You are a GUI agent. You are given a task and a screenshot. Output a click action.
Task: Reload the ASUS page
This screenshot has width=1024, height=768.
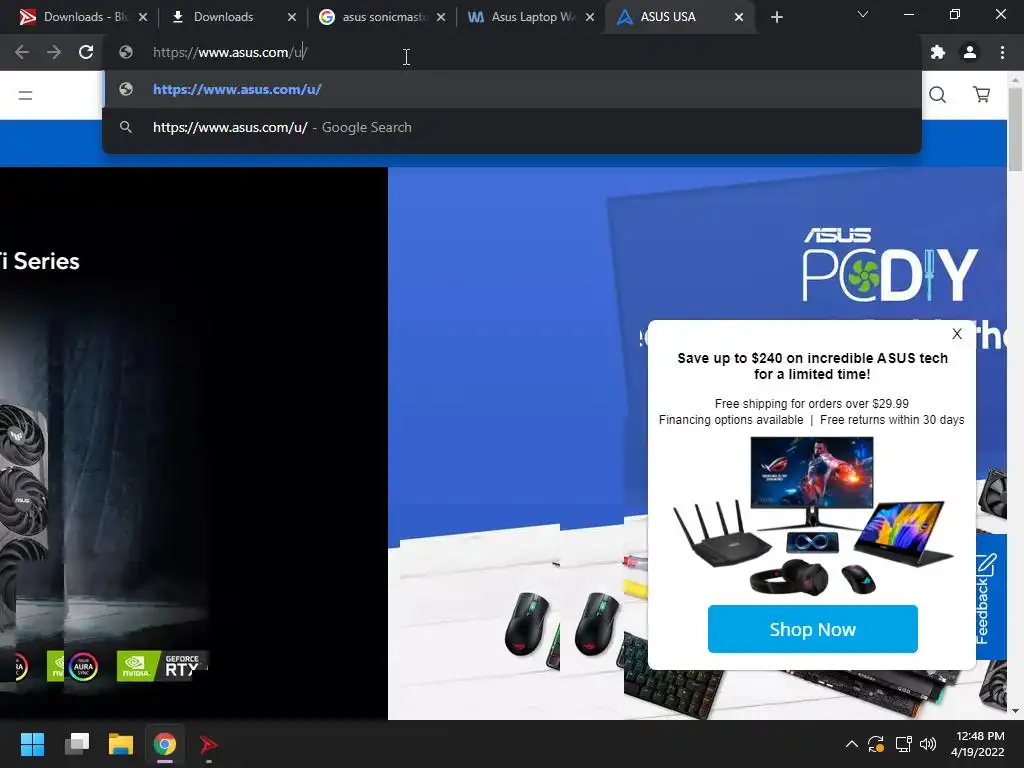click(x=86, y=52)
